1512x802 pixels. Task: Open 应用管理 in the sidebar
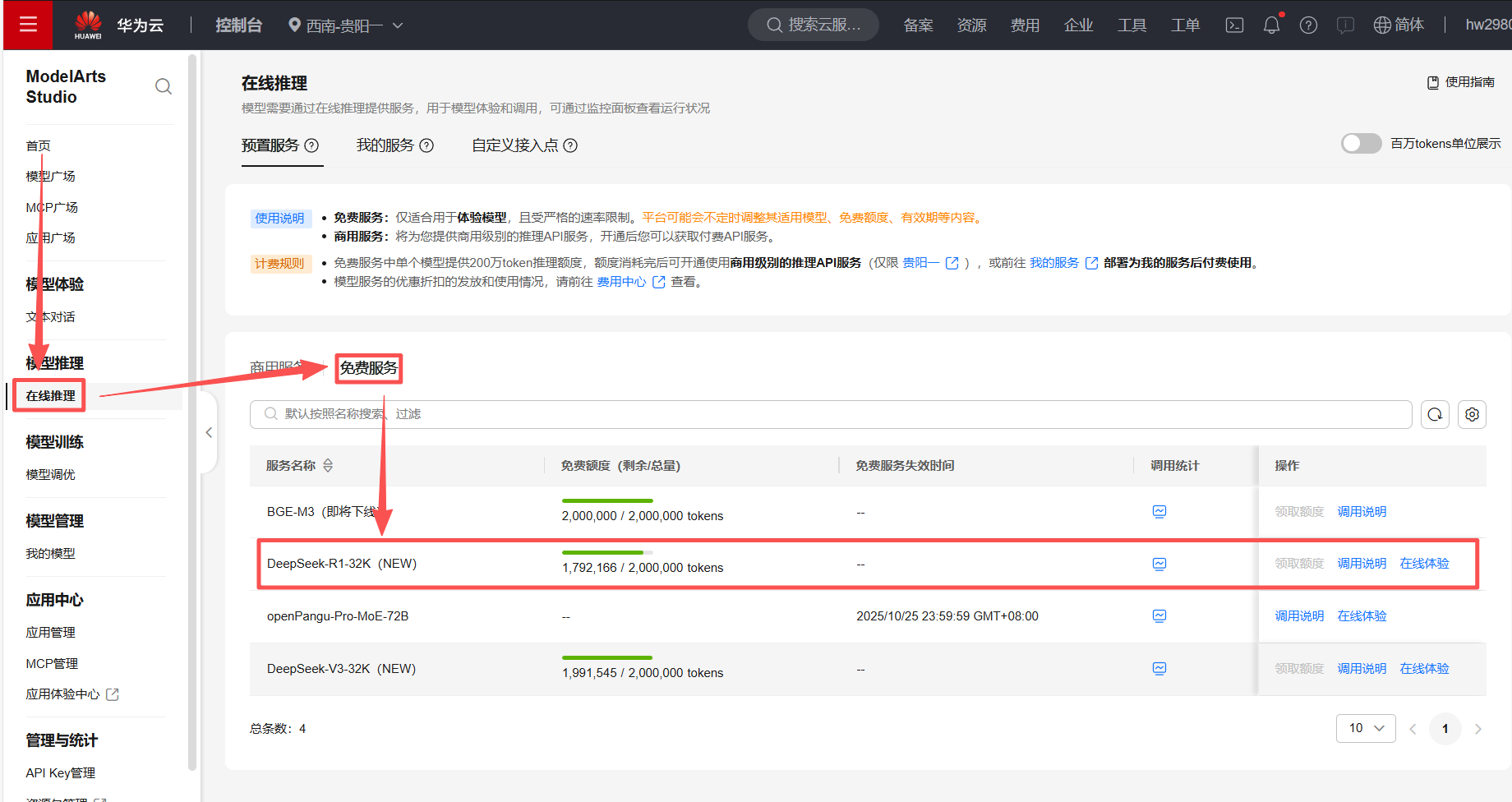50,633
